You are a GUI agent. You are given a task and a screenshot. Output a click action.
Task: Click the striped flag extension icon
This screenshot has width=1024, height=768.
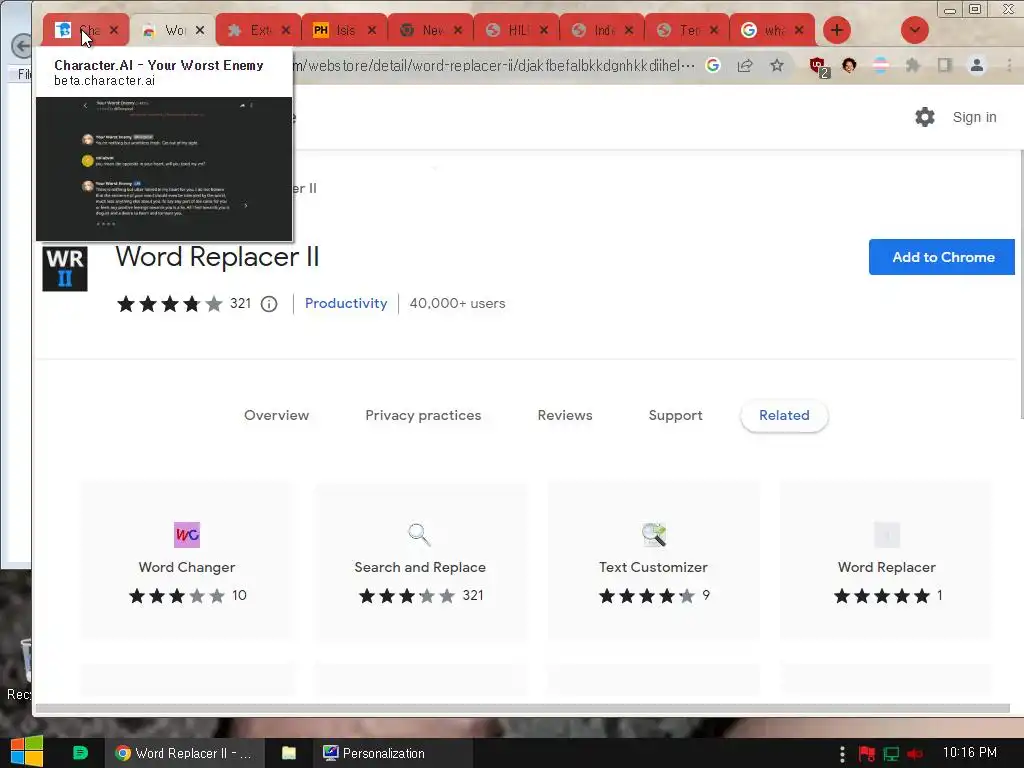tap(880, 65)
